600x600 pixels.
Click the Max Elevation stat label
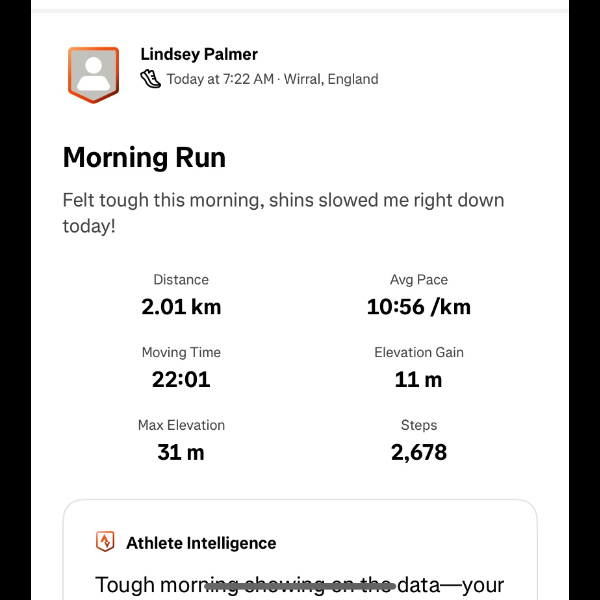coord(181,425)
